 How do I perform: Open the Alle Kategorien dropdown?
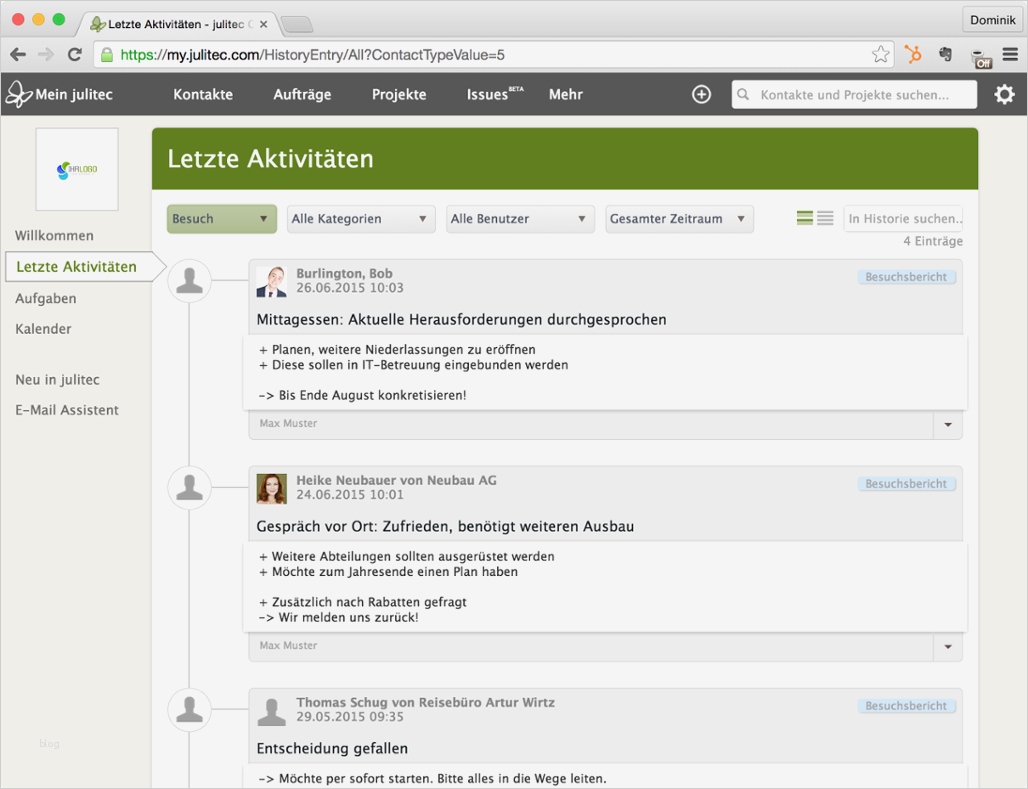[361, 219]
